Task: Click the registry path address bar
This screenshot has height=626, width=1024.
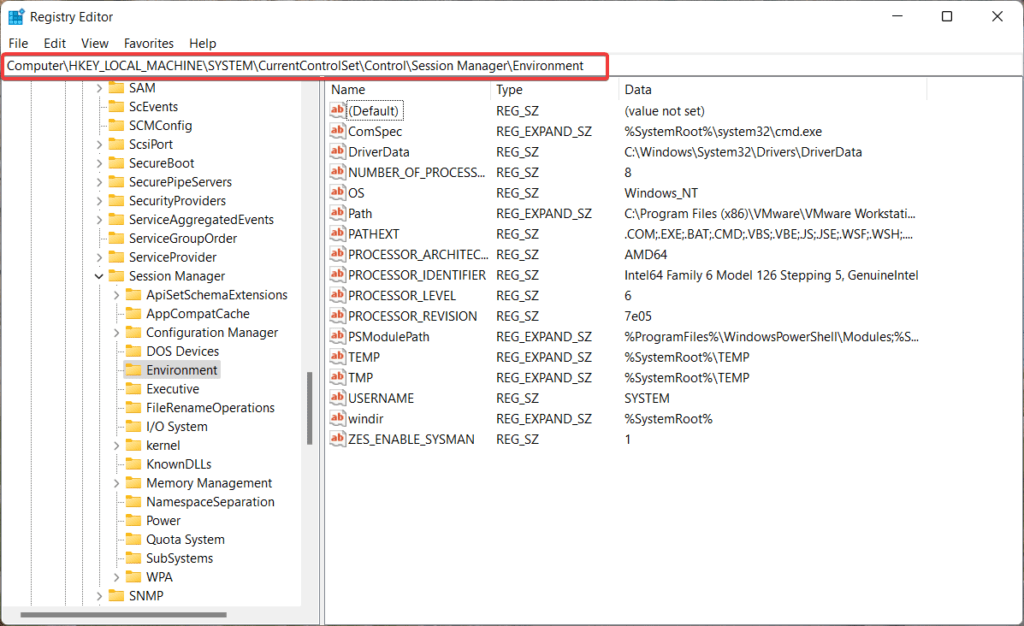Action: pos(300,65)
